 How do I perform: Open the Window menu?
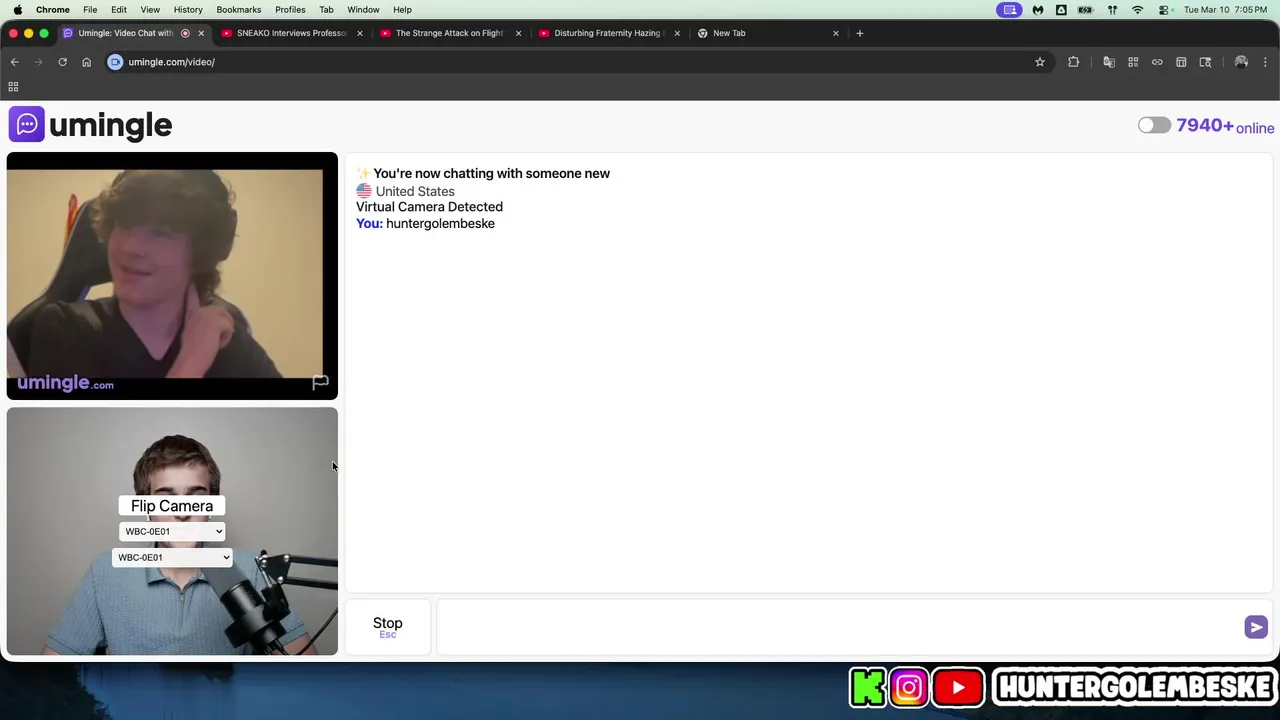[363, 10]
